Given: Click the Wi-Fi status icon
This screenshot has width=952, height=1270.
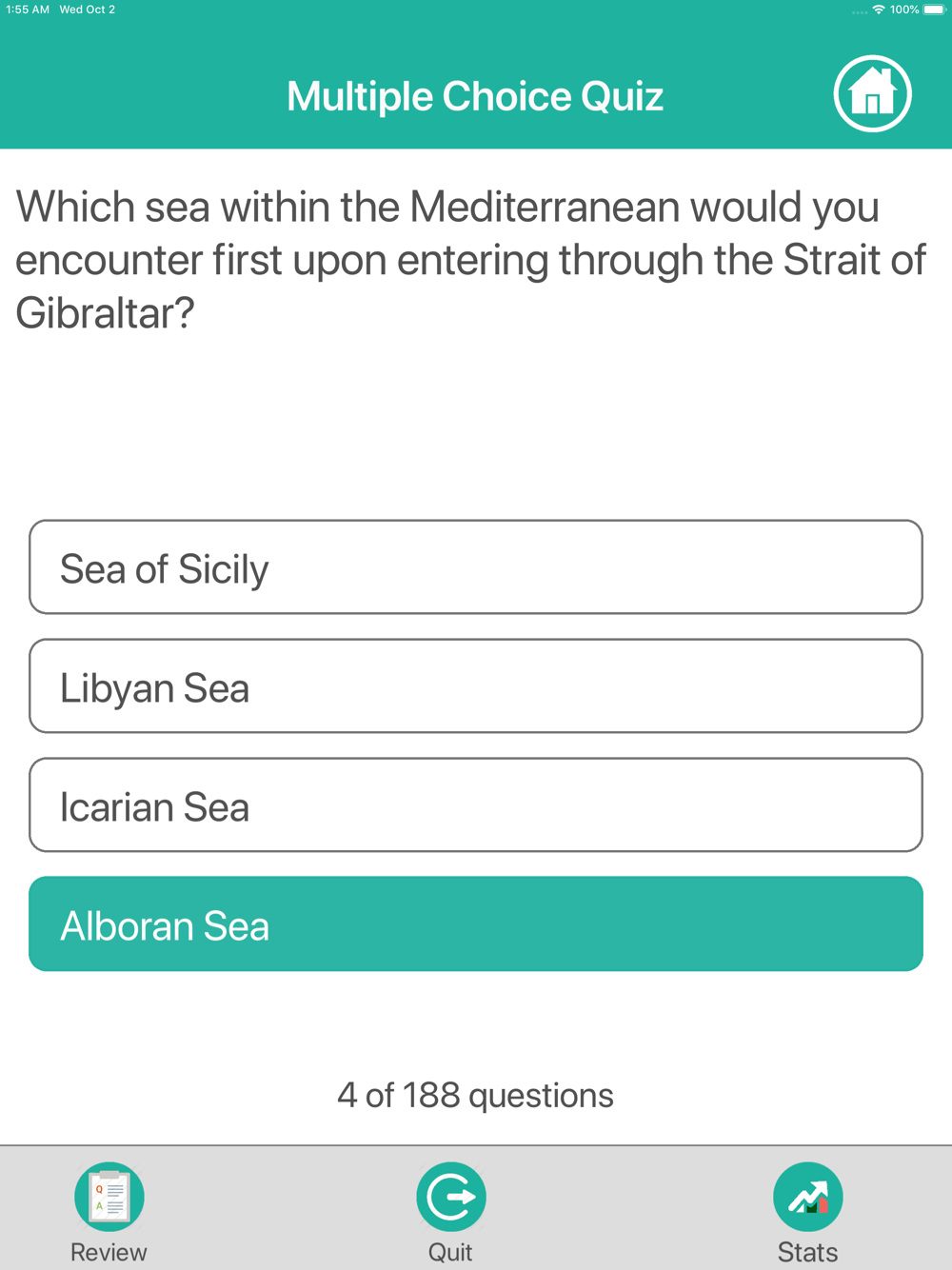Looking at the screenshot, I should (879, 10).
